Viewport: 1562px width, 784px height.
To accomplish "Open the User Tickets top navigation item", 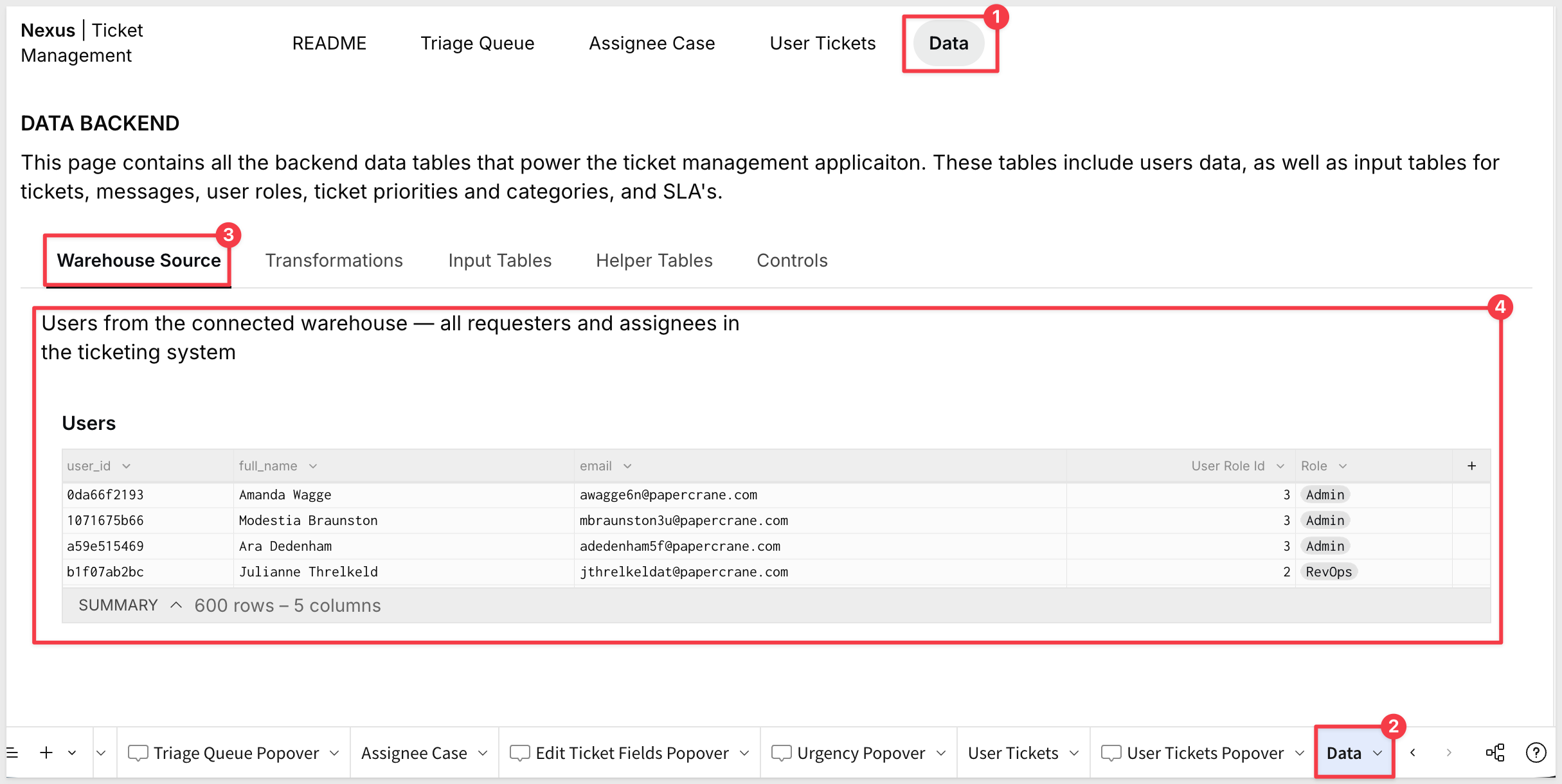I will 823,43.
